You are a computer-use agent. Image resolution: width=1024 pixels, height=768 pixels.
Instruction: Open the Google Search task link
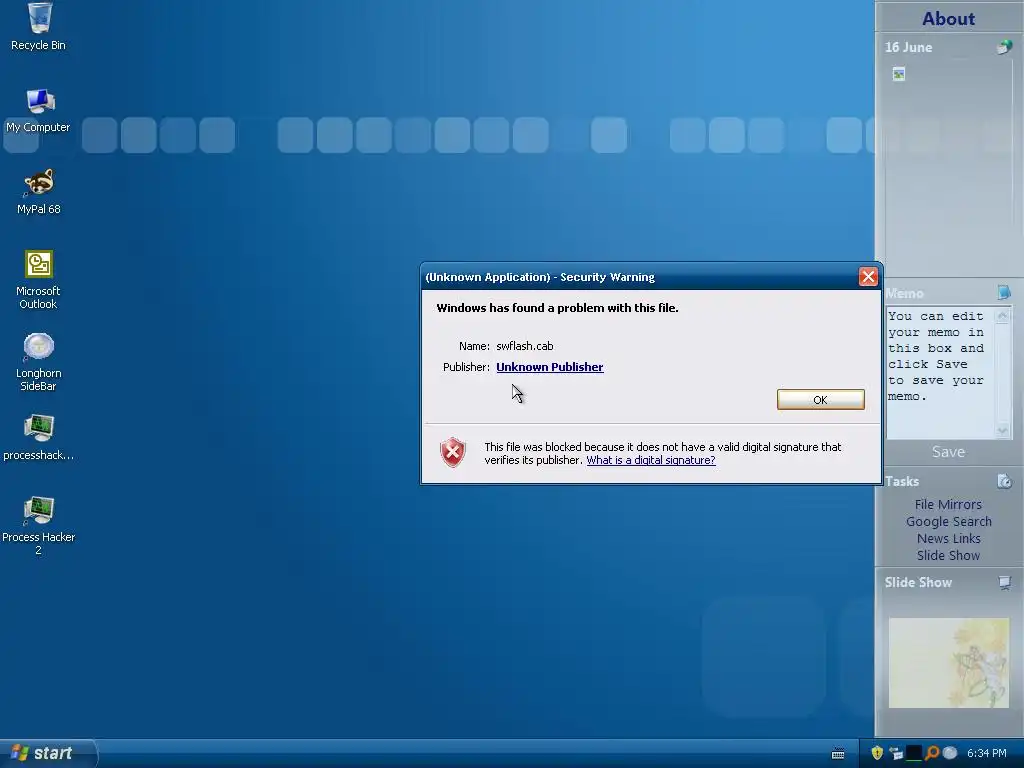click(948, 522)
